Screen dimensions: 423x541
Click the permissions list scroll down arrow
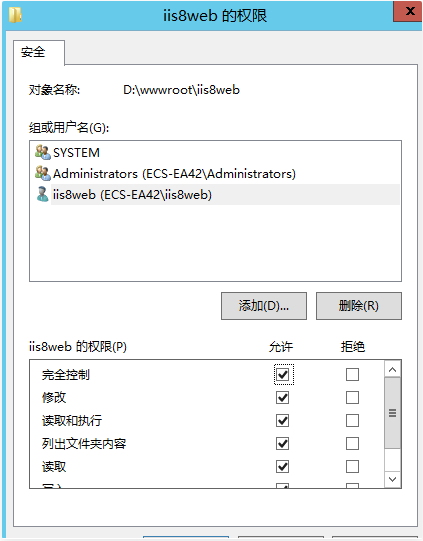click(392, 479)
